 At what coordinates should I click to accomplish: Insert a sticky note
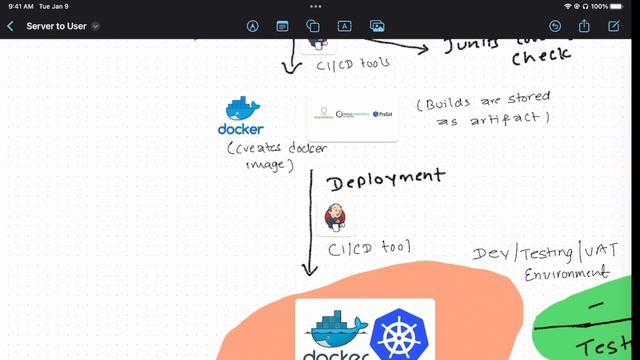click(282, 26)
